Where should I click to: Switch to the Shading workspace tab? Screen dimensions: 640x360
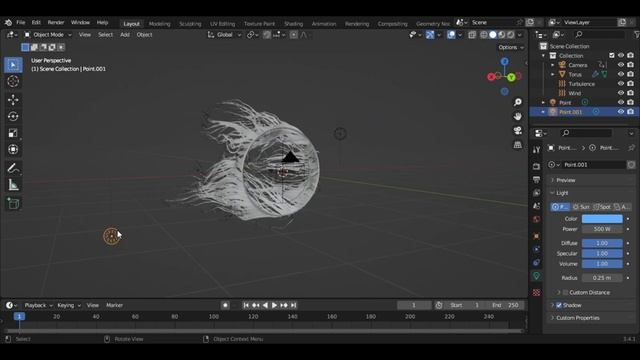coord(293,24)
